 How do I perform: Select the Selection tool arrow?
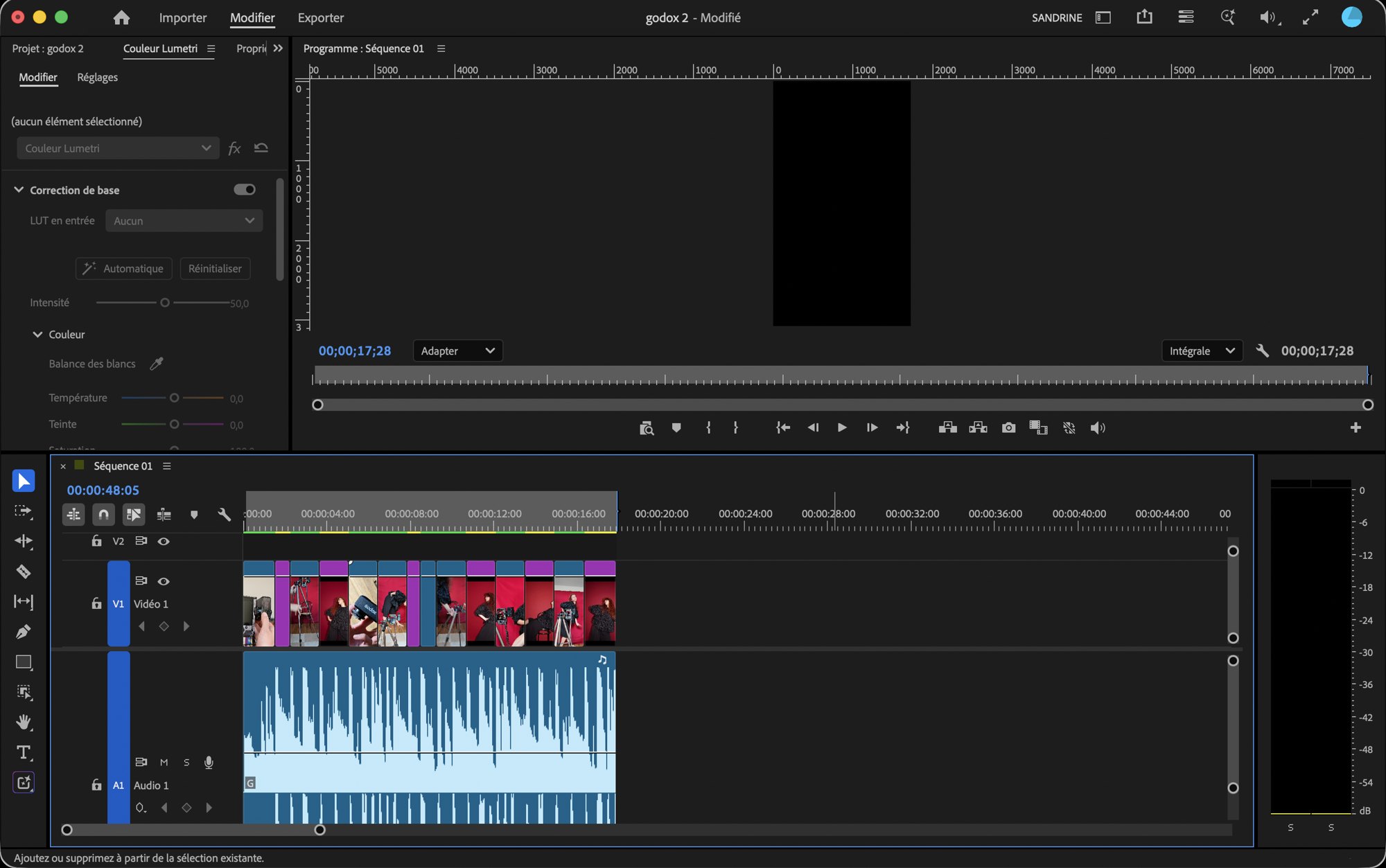tap(24, 481)
